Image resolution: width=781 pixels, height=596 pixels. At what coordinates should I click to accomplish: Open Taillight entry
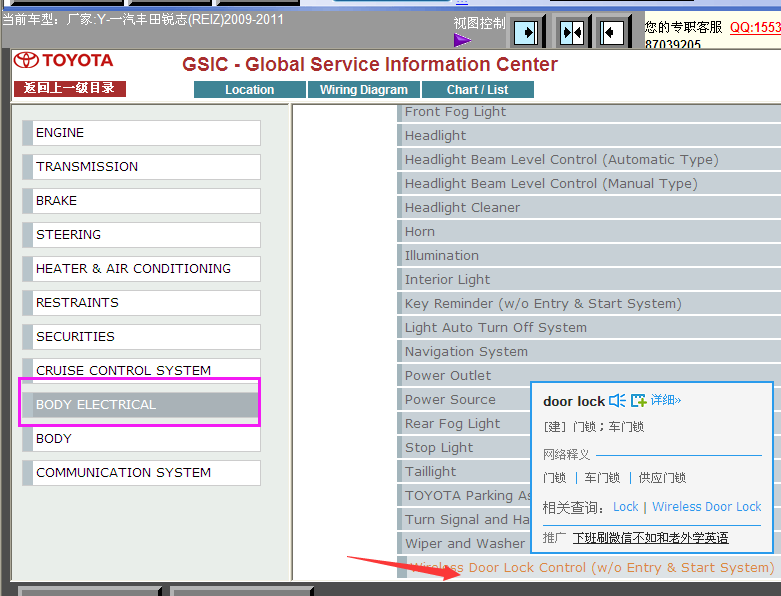[464, 471]
